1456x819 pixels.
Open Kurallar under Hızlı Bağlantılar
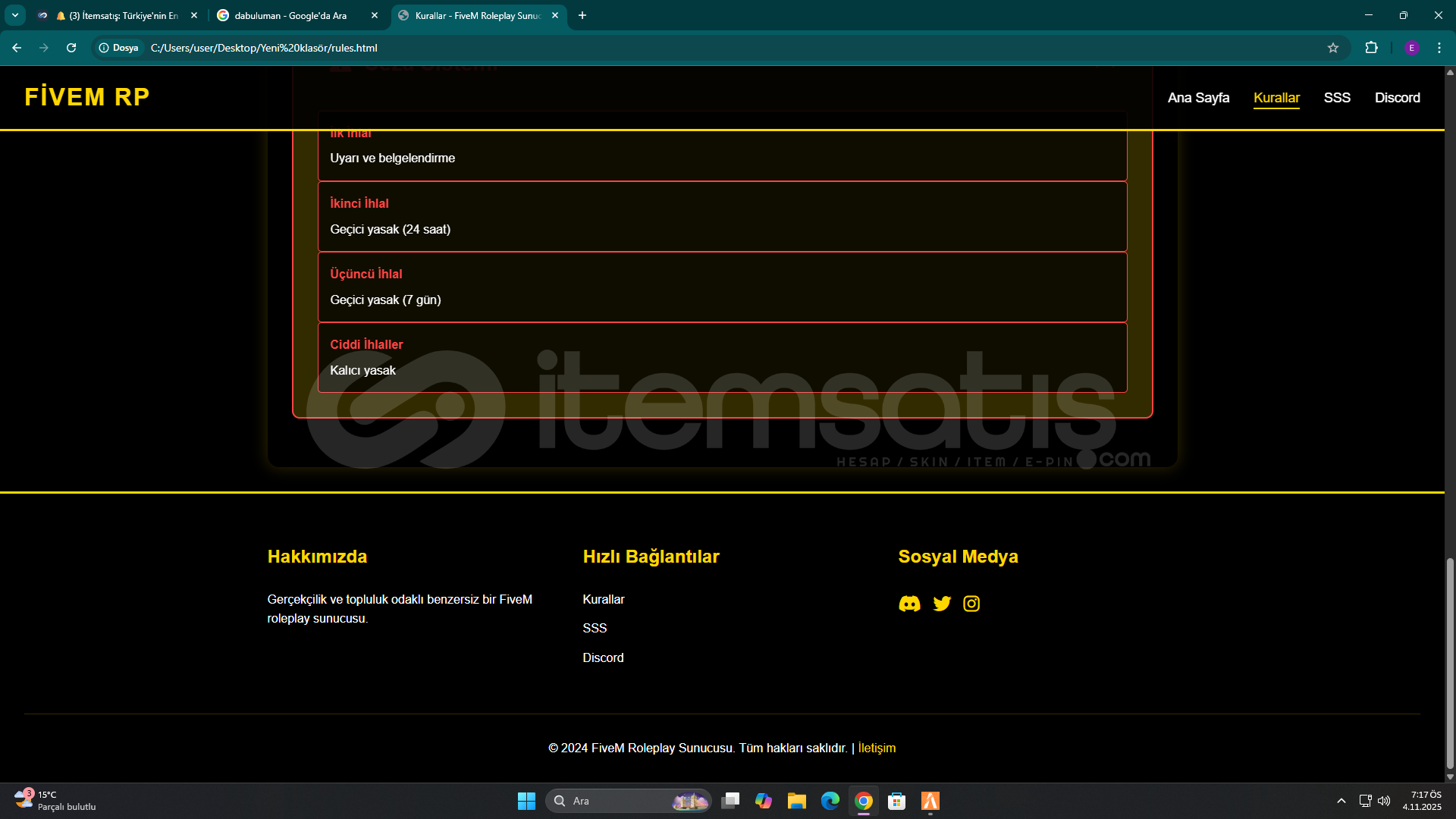604,599
